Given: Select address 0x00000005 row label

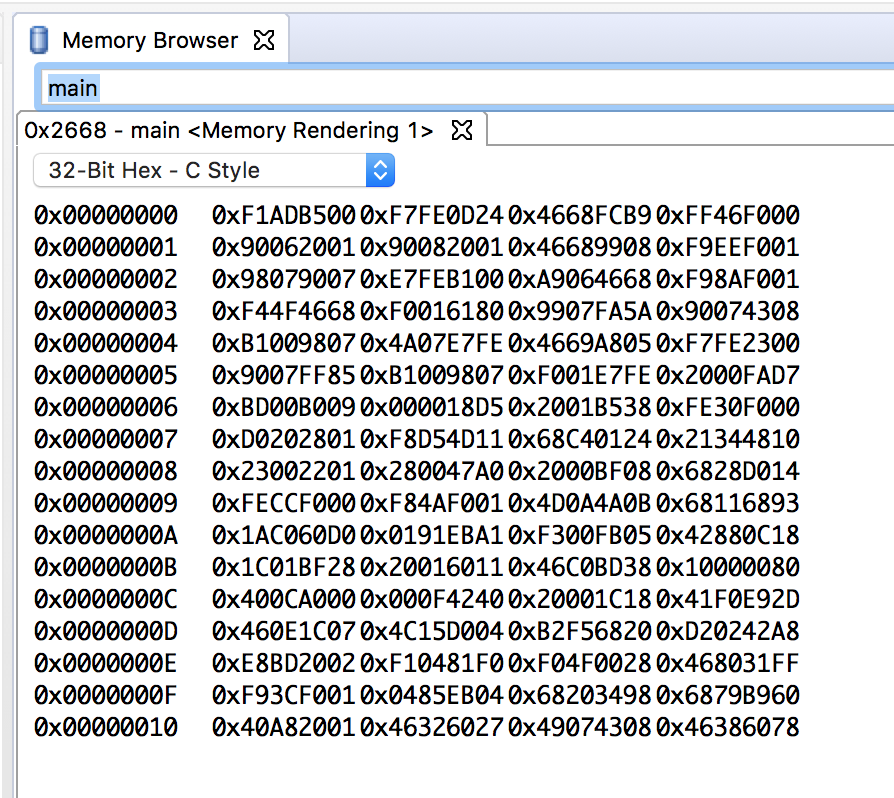Looking at the screenshot, I should 106,375.
